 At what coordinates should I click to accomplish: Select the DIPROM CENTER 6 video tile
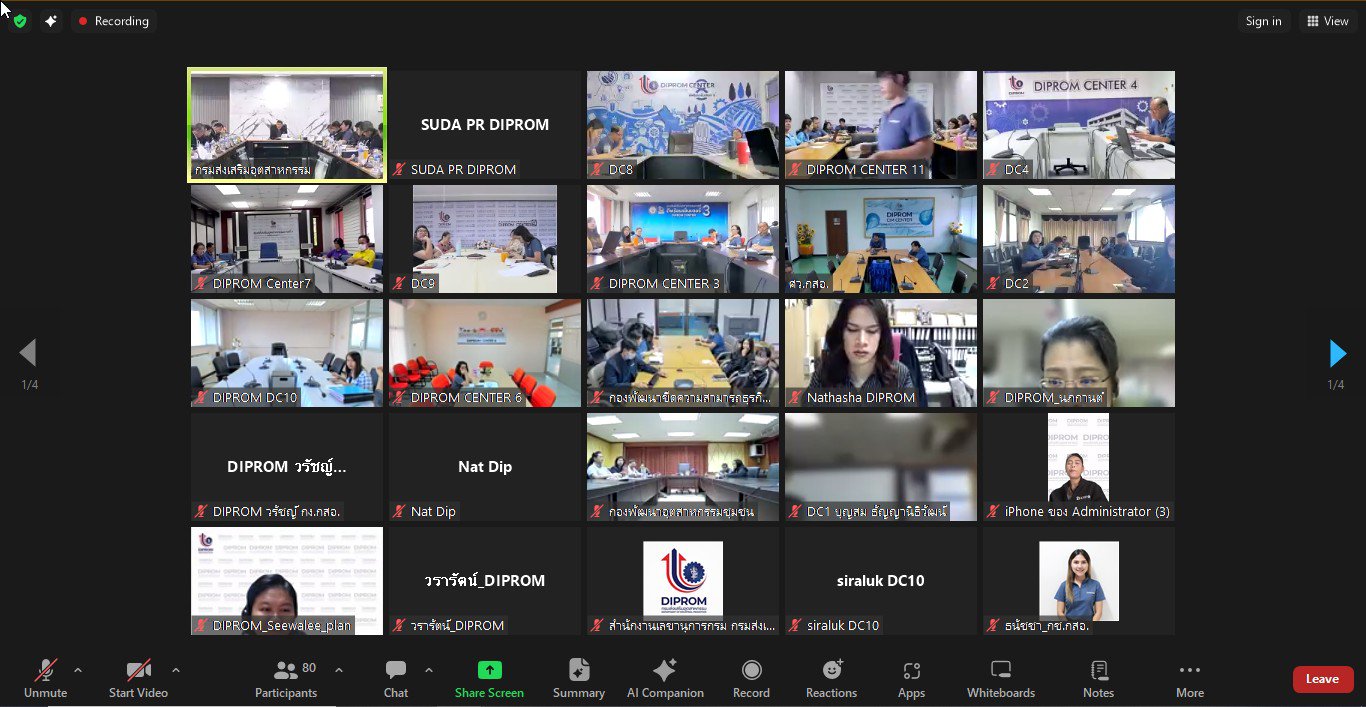[x=485, y=353]
